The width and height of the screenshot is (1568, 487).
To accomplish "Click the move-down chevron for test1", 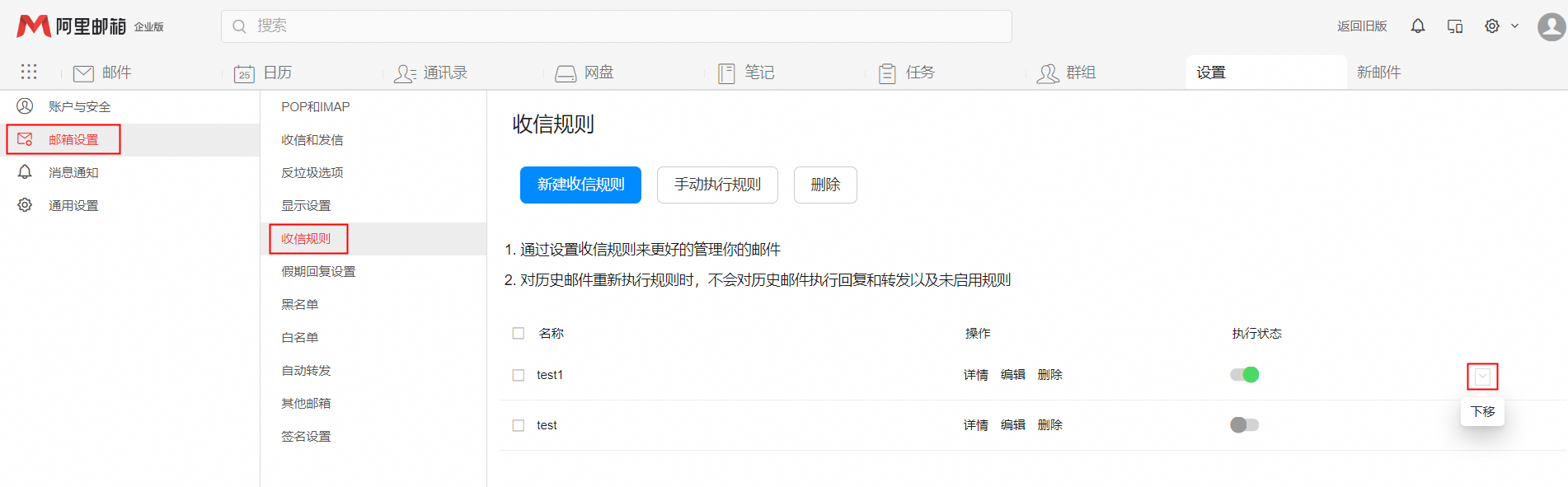I will [1482, 377].
